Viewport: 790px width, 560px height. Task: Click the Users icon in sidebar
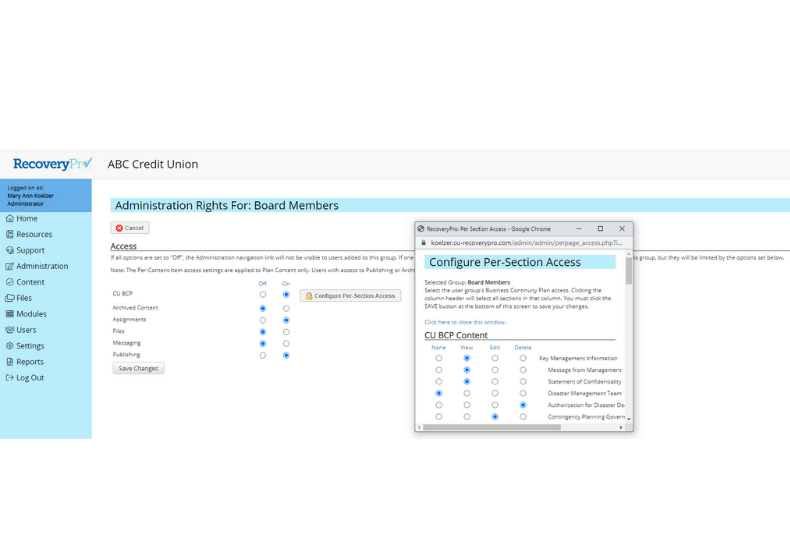click(x=10, y=330)
